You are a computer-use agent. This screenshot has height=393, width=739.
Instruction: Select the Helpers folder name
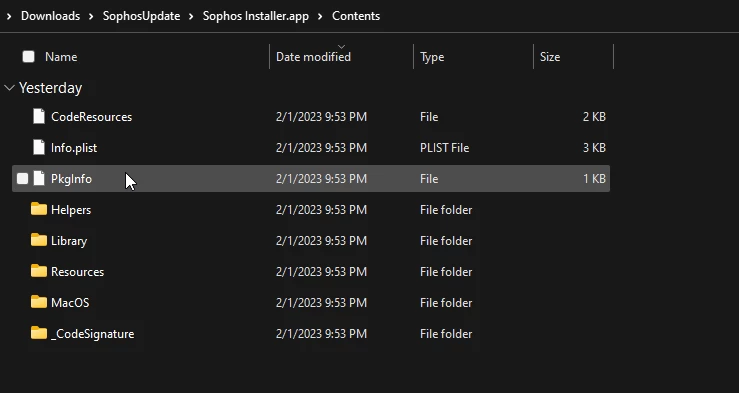[x=71, y=210]
